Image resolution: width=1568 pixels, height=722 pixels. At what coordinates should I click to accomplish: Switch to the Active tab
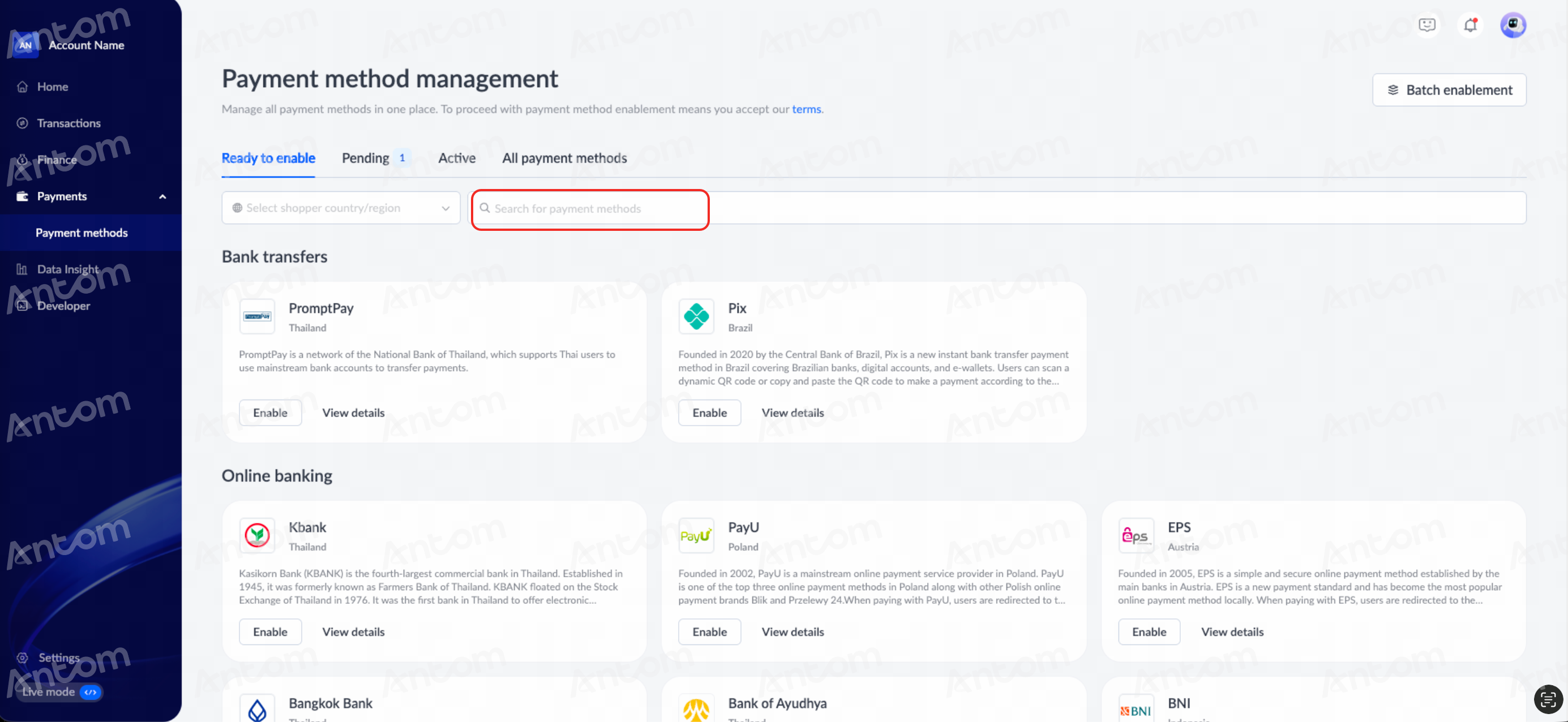pyautogui.click(x=457, y=158)
